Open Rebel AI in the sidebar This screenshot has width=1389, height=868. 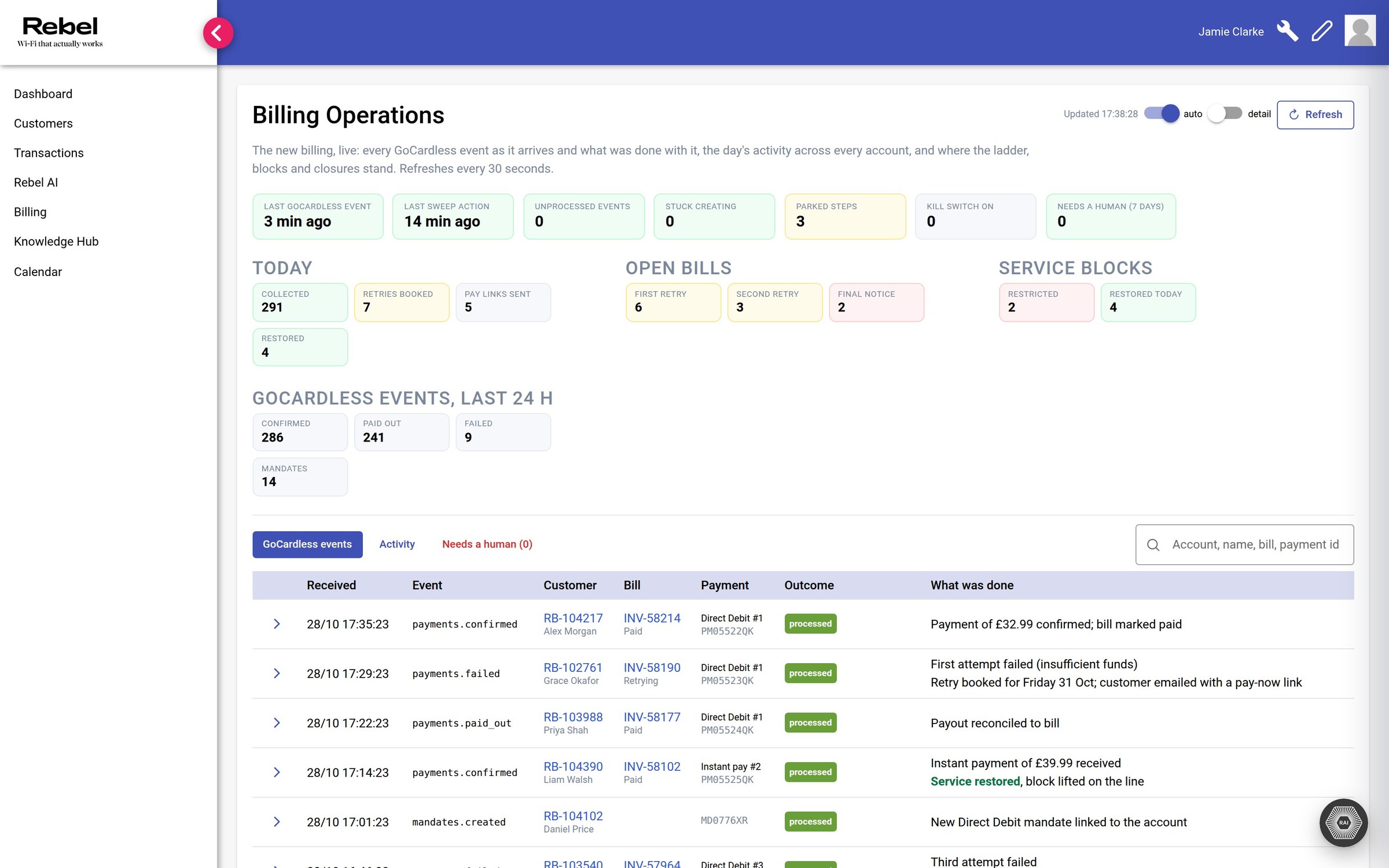[x=36, y=182]
